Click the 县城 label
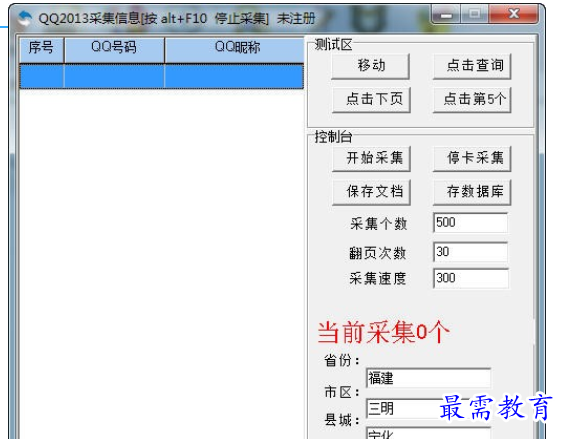Viewport: 561px width, 439px height. pos(341,420)
